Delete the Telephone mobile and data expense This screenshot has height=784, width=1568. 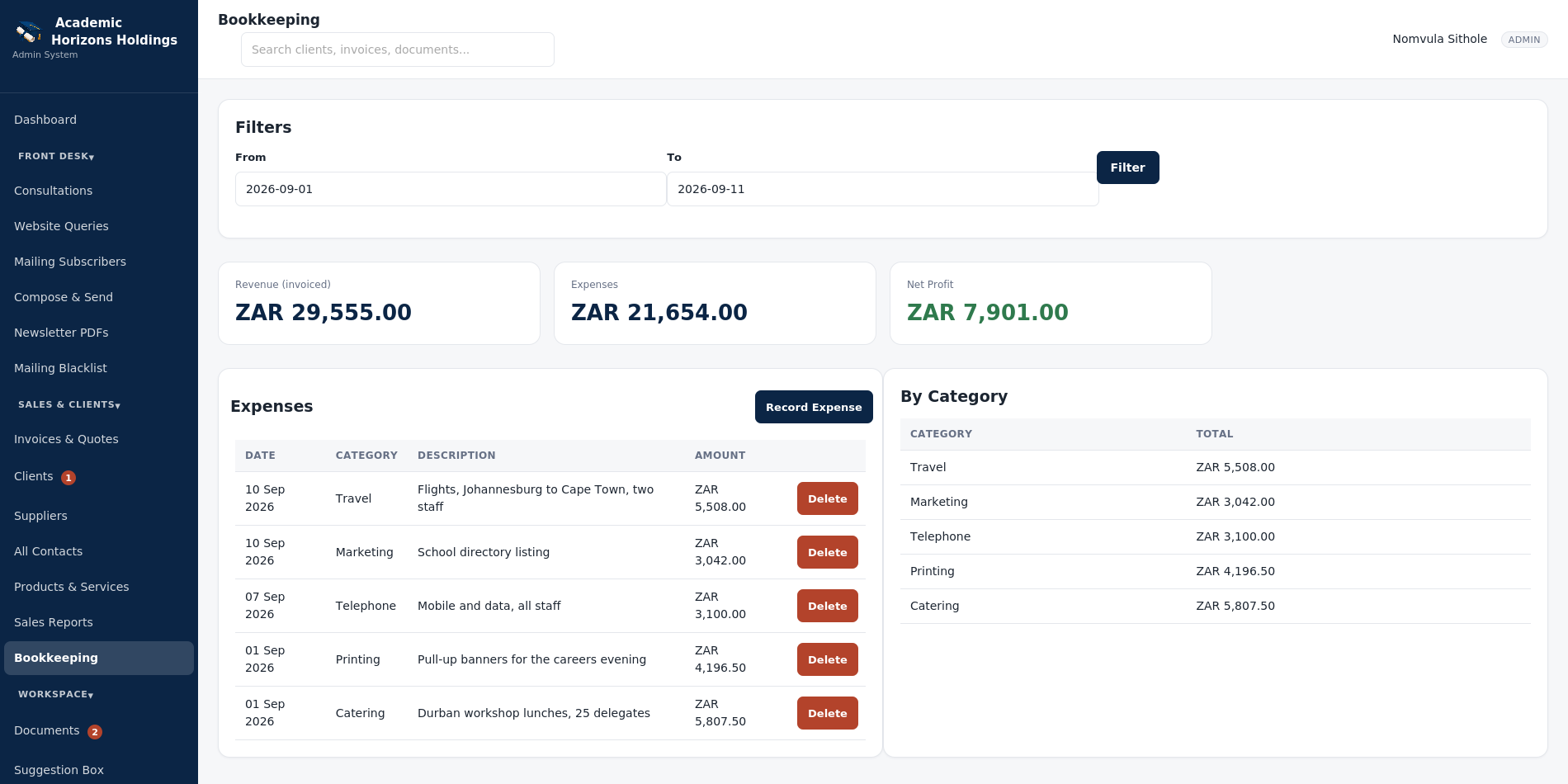click(828, 606)
